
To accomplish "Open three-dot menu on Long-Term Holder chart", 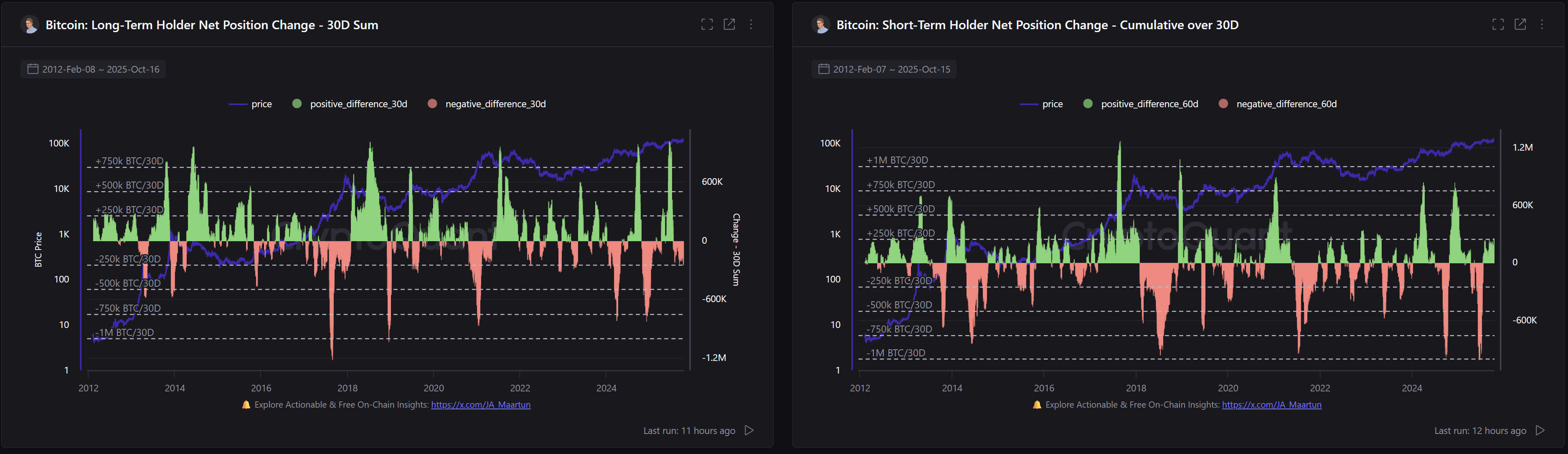I will [751, 24].
